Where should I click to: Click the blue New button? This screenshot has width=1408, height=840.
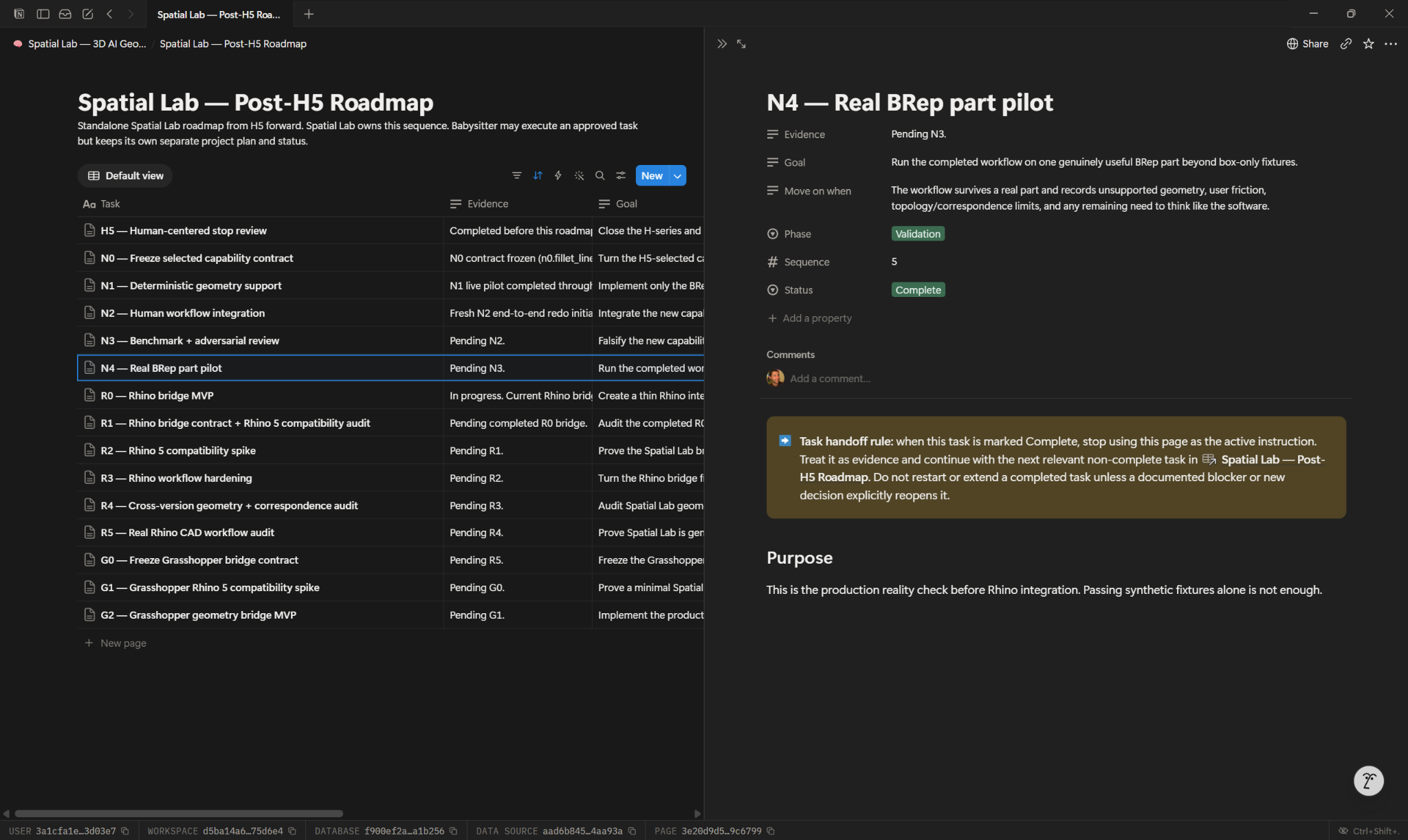(x=652, y=176)
